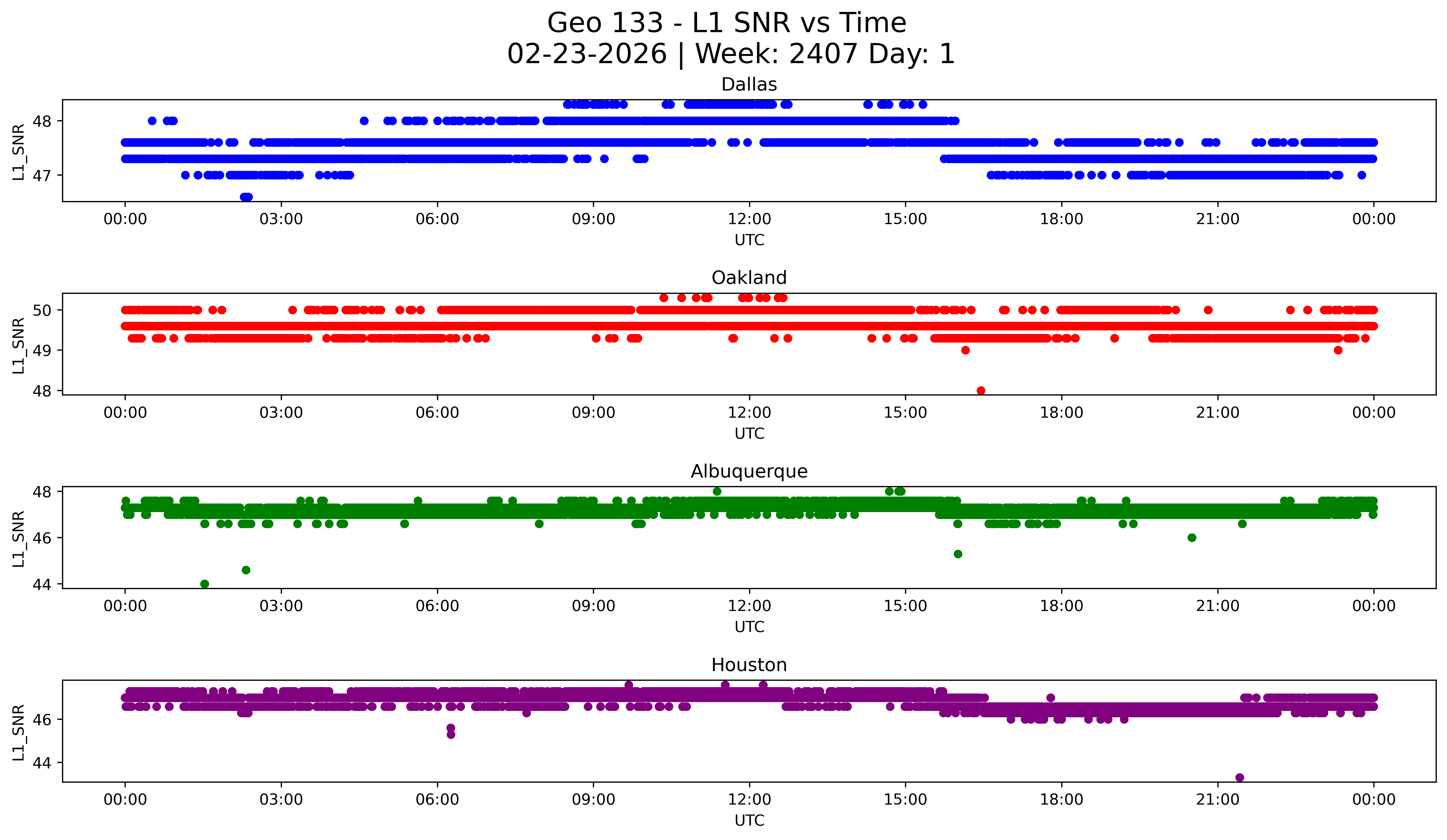Click the '03:00' tick label under the Oakland plot
The height and width of the screenshot is (840, 1447).
click(x=281, y=413)
